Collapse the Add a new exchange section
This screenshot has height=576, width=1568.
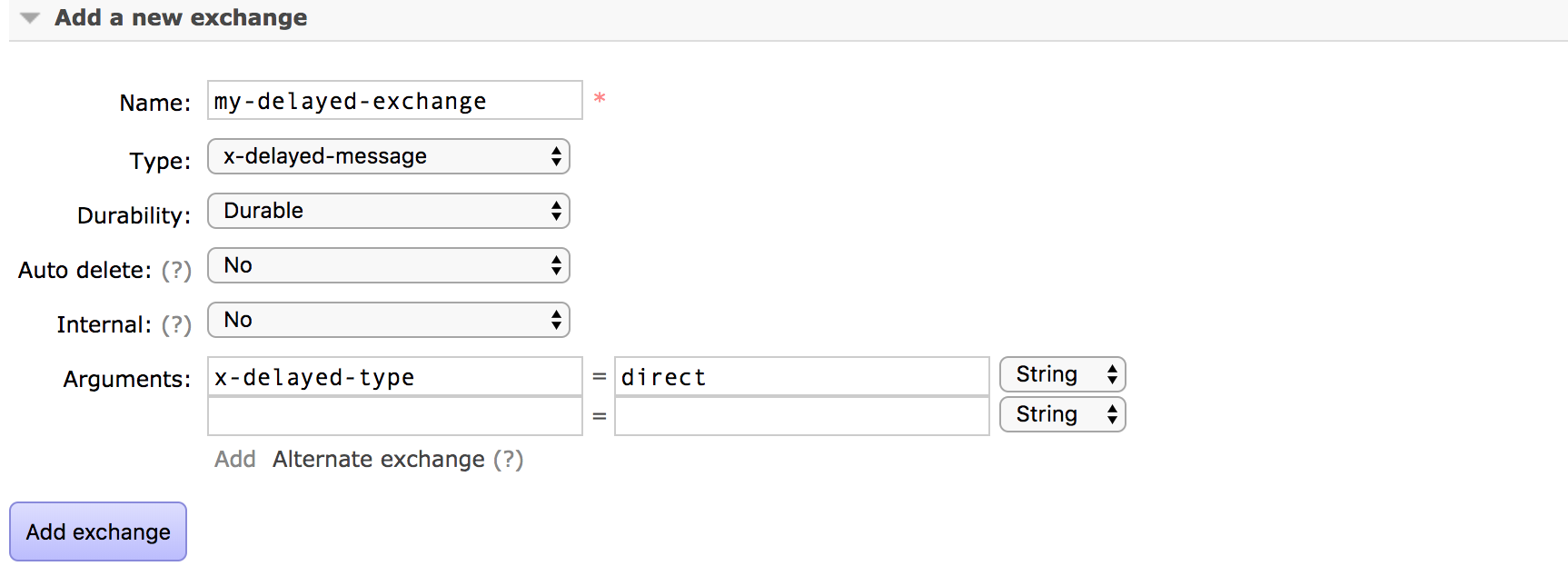point(30,18)
